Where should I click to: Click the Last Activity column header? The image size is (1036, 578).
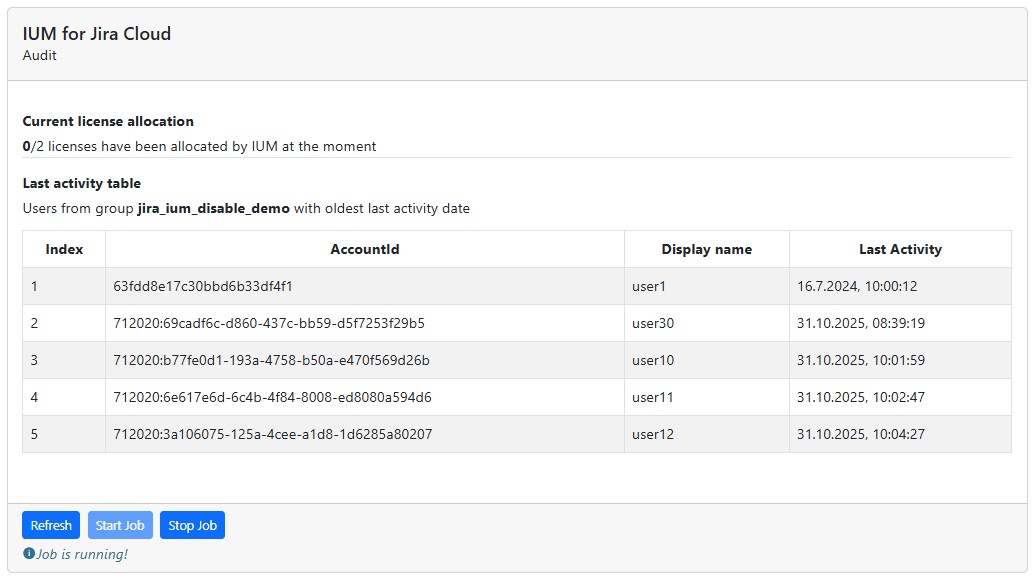899,249
